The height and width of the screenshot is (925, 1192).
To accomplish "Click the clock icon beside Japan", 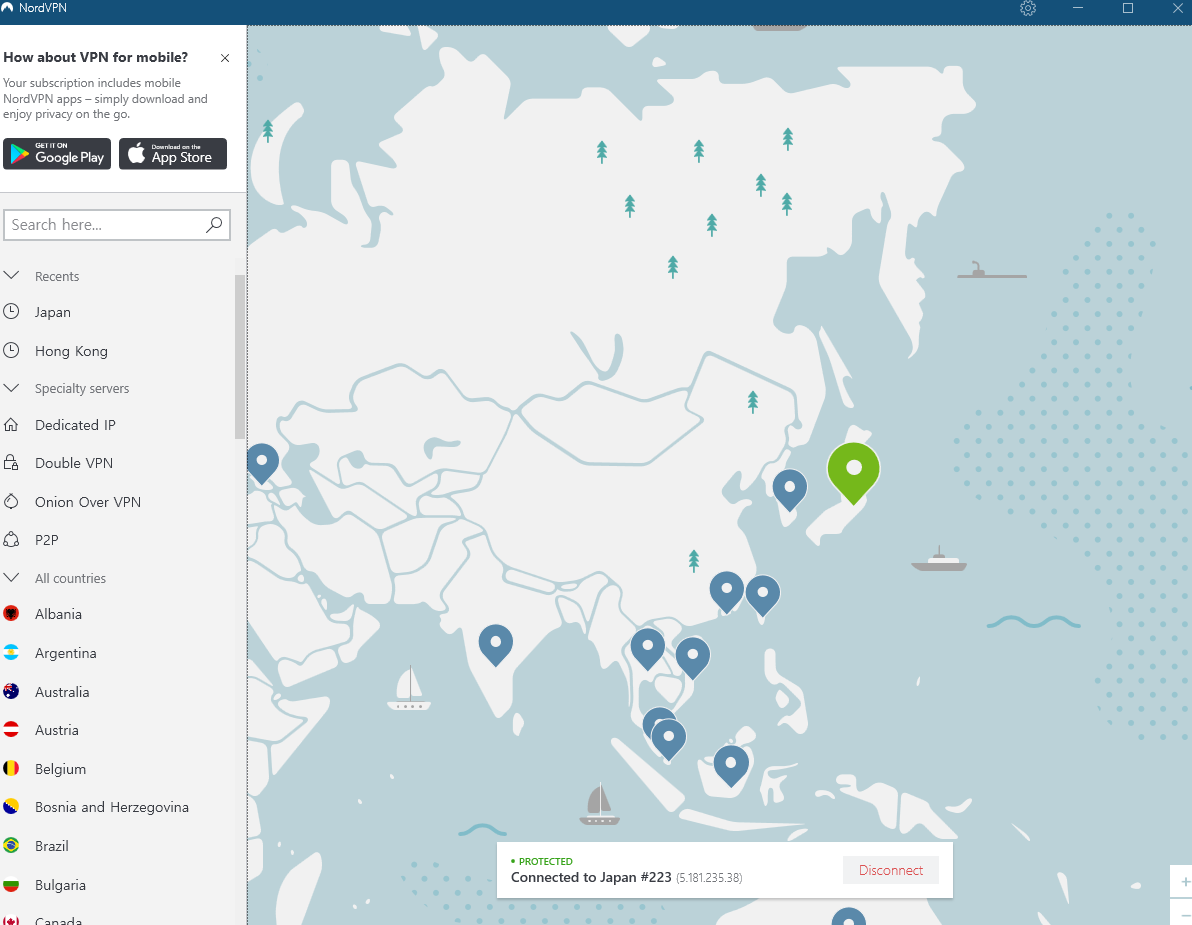I will 11,311.
